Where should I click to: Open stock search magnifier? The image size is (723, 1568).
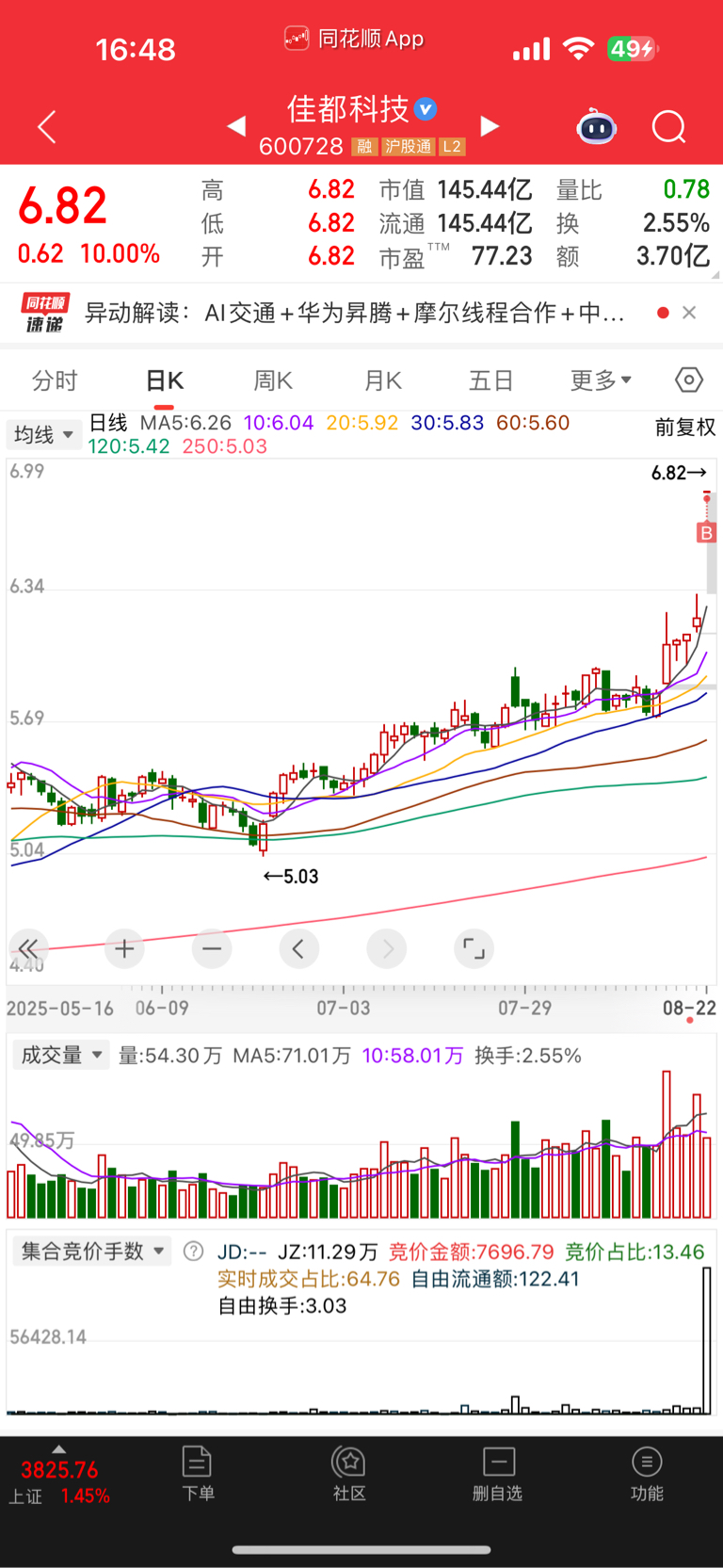[x=669, y=126]
